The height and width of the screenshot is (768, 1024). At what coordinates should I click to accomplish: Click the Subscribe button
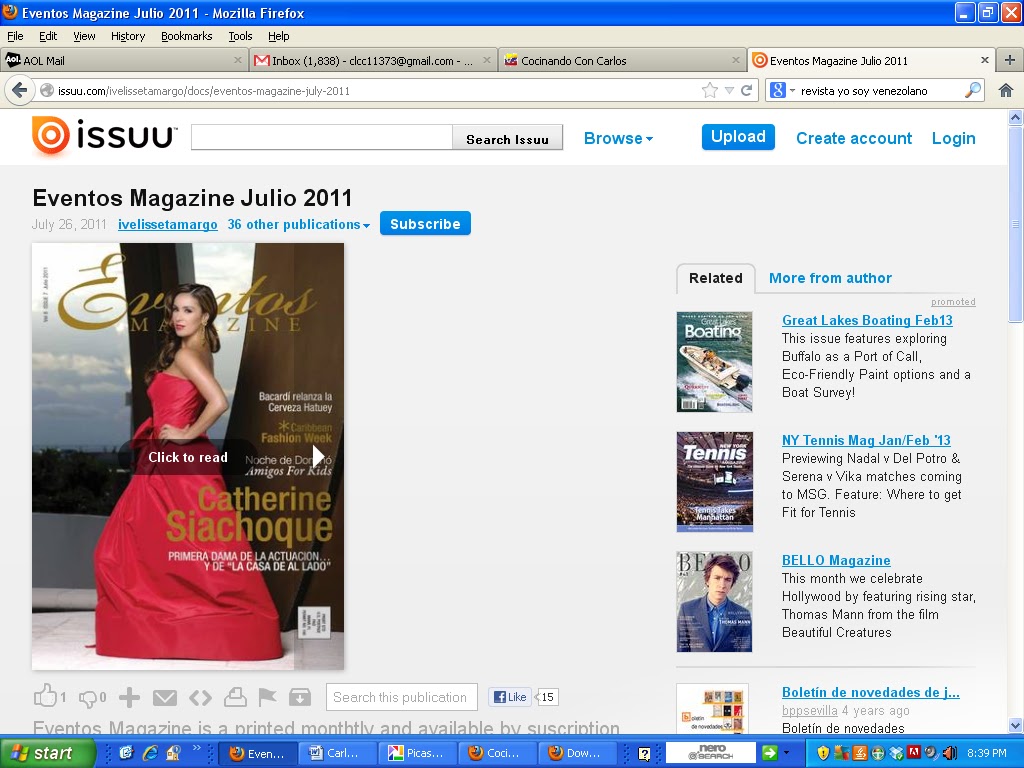click(425, 223)
